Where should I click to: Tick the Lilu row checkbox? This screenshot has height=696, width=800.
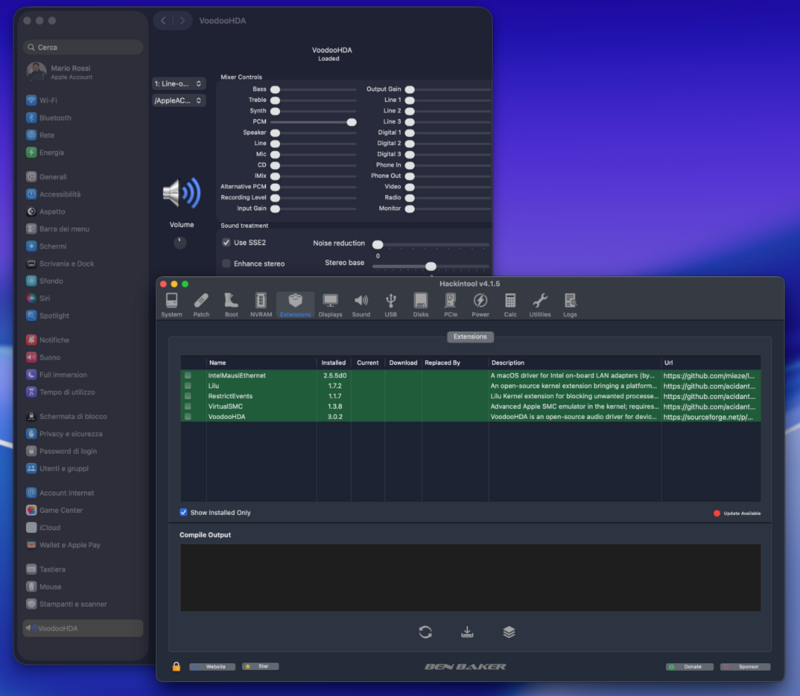(x=188, y=386)
